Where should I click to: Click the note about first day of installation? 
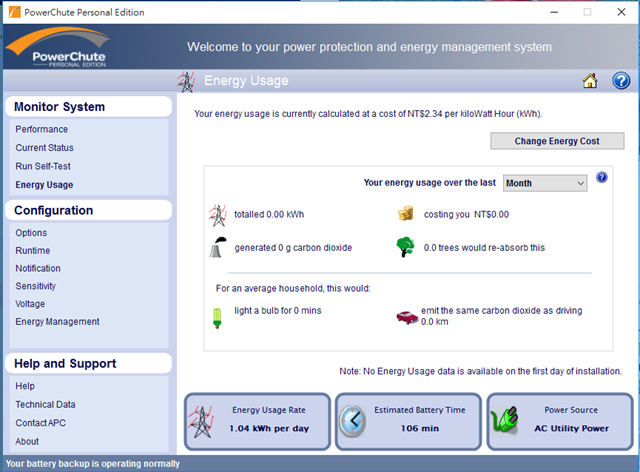click(x=481, y=371)
